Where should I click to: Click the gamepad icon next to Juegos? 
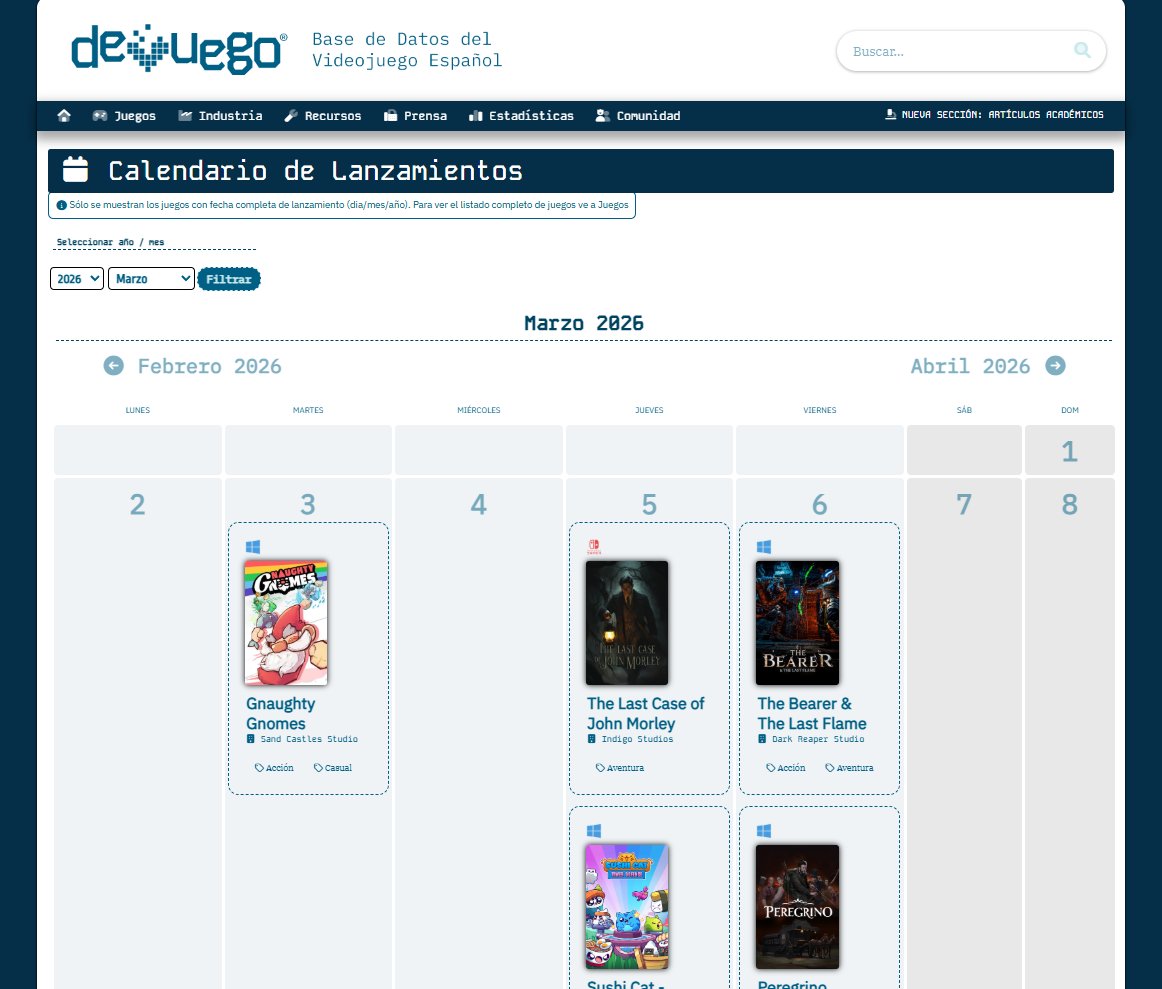[x=99, y=116]
